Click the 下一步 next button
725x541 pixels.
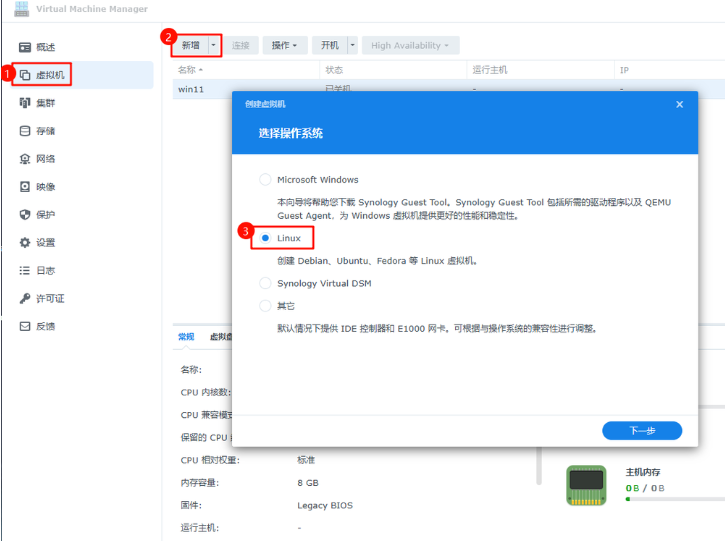click(642, 430)
